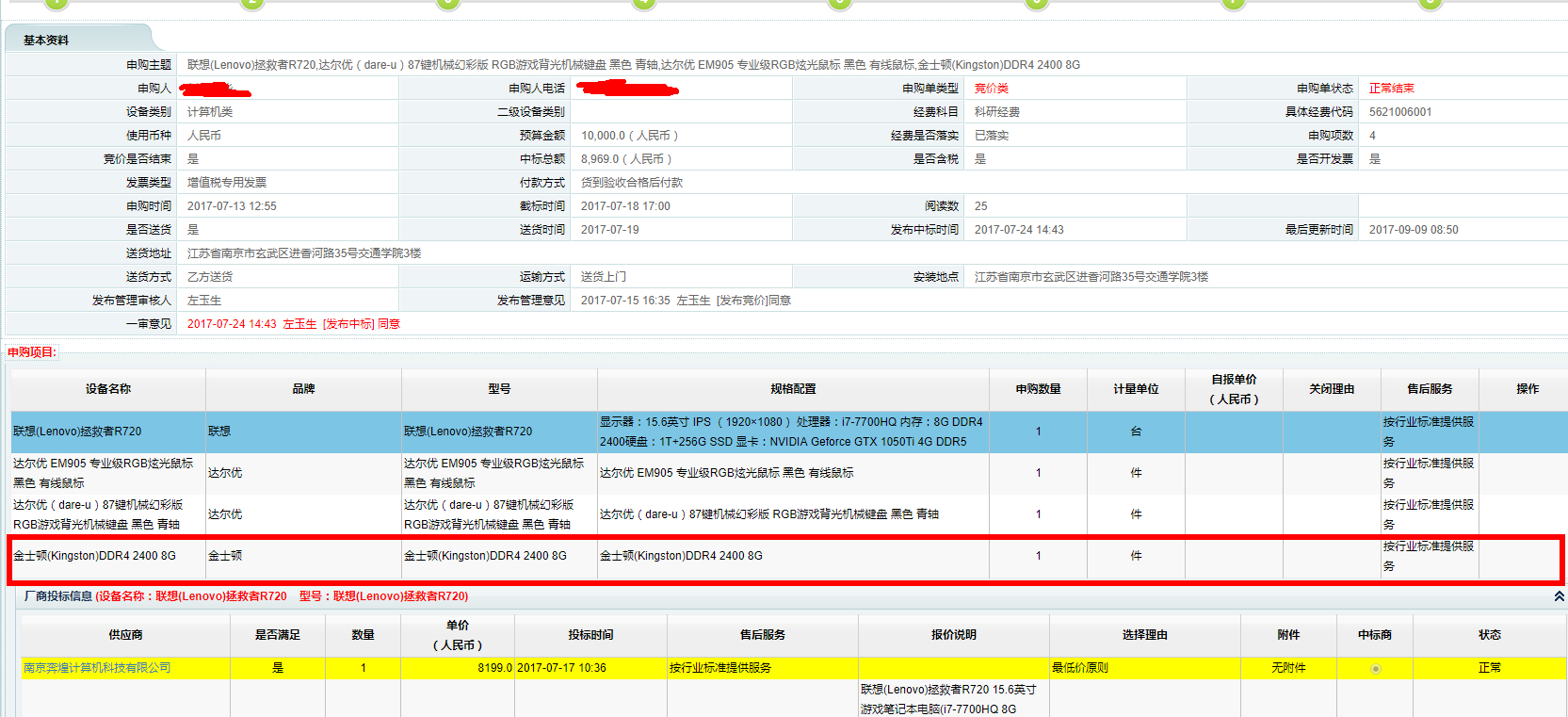Click the 申购主题 subject text line
This screenshot has height=717, width=1568.
(x=634, y=65)
